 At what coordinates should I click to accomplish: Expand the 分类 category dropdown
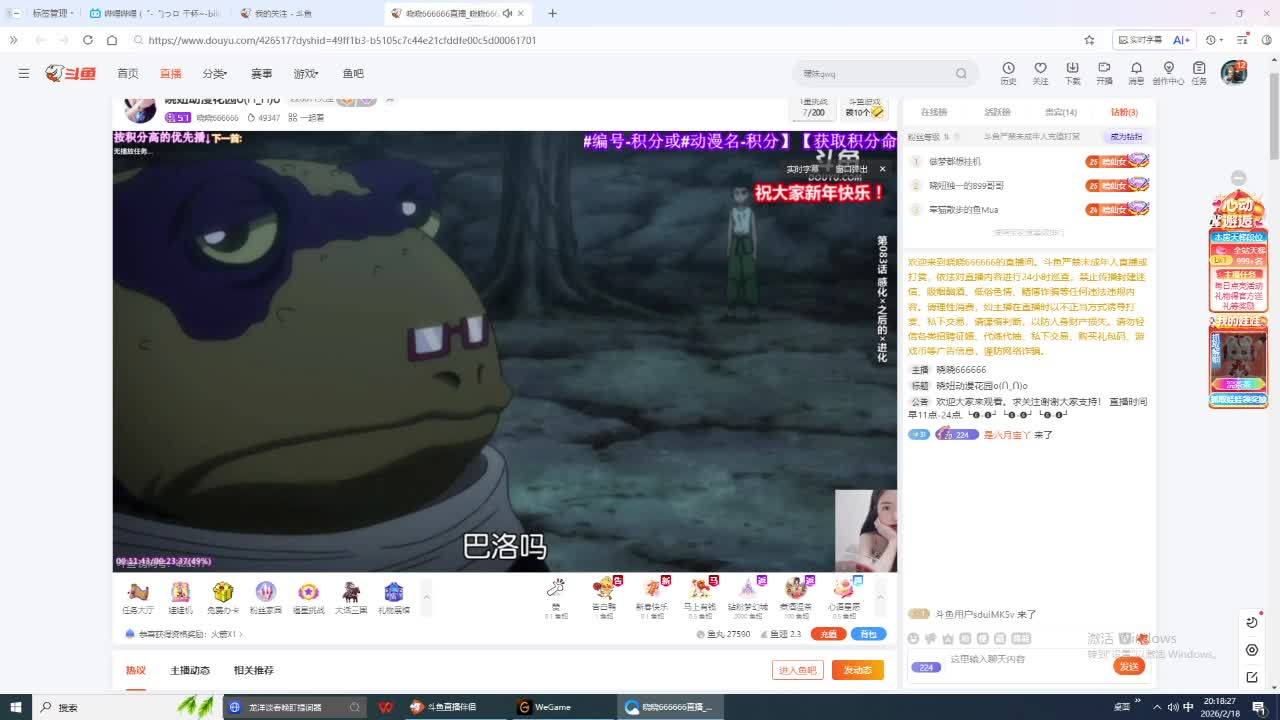click(x=214, y=74)
